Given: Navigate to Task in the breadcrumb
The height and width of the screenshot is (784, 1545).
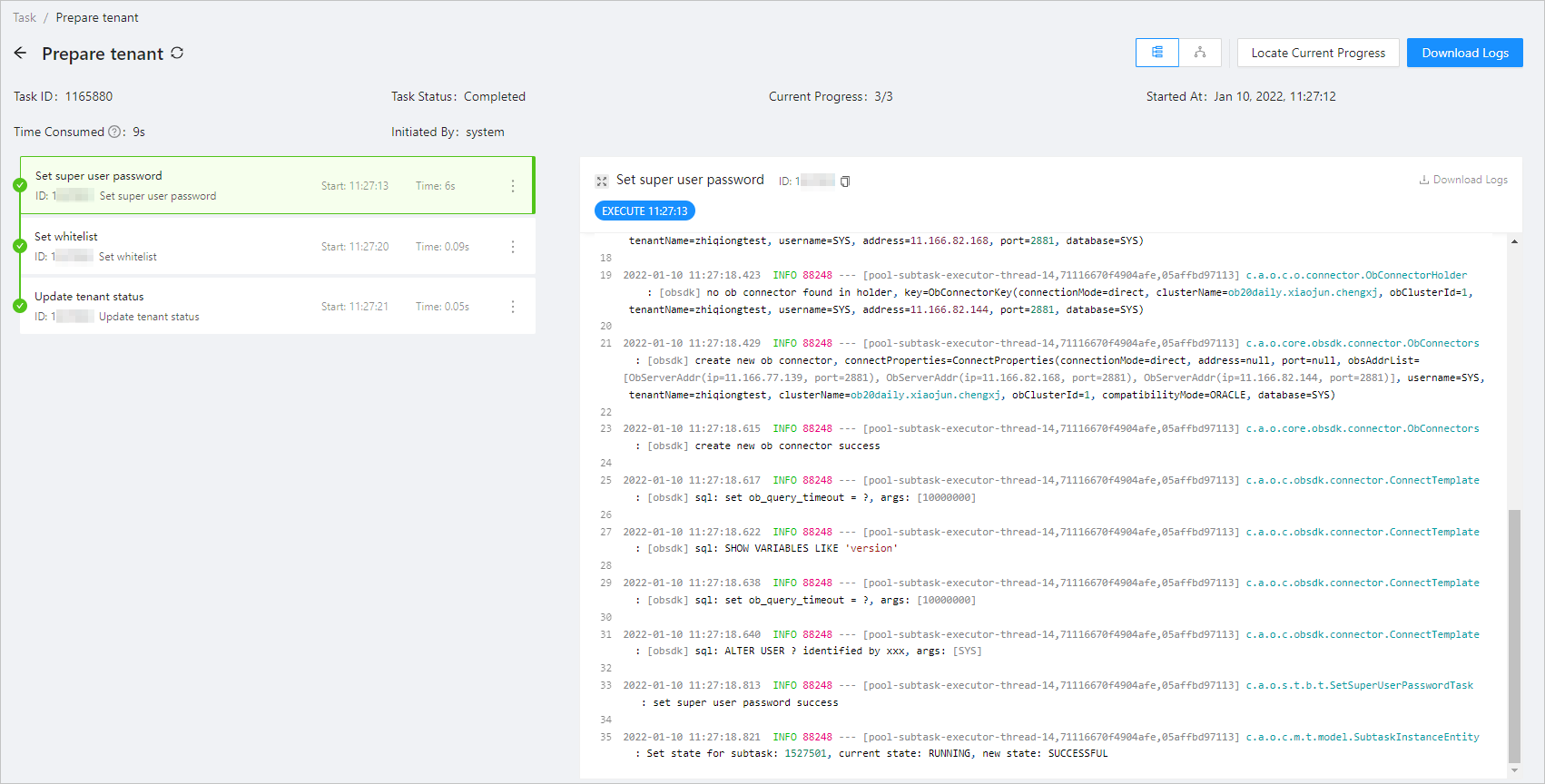Looking at the screenshot, I should click(25, 17).
